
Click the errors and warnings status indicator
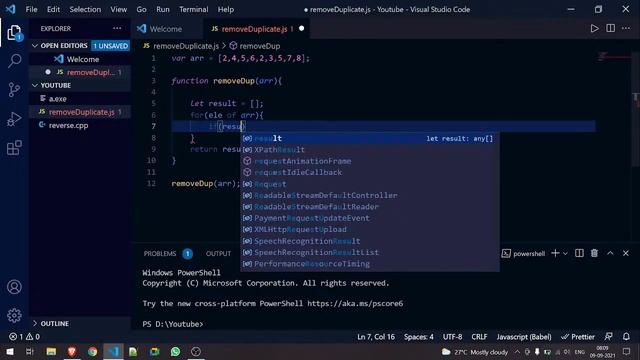pyautogui.click(x=24, y=337)
